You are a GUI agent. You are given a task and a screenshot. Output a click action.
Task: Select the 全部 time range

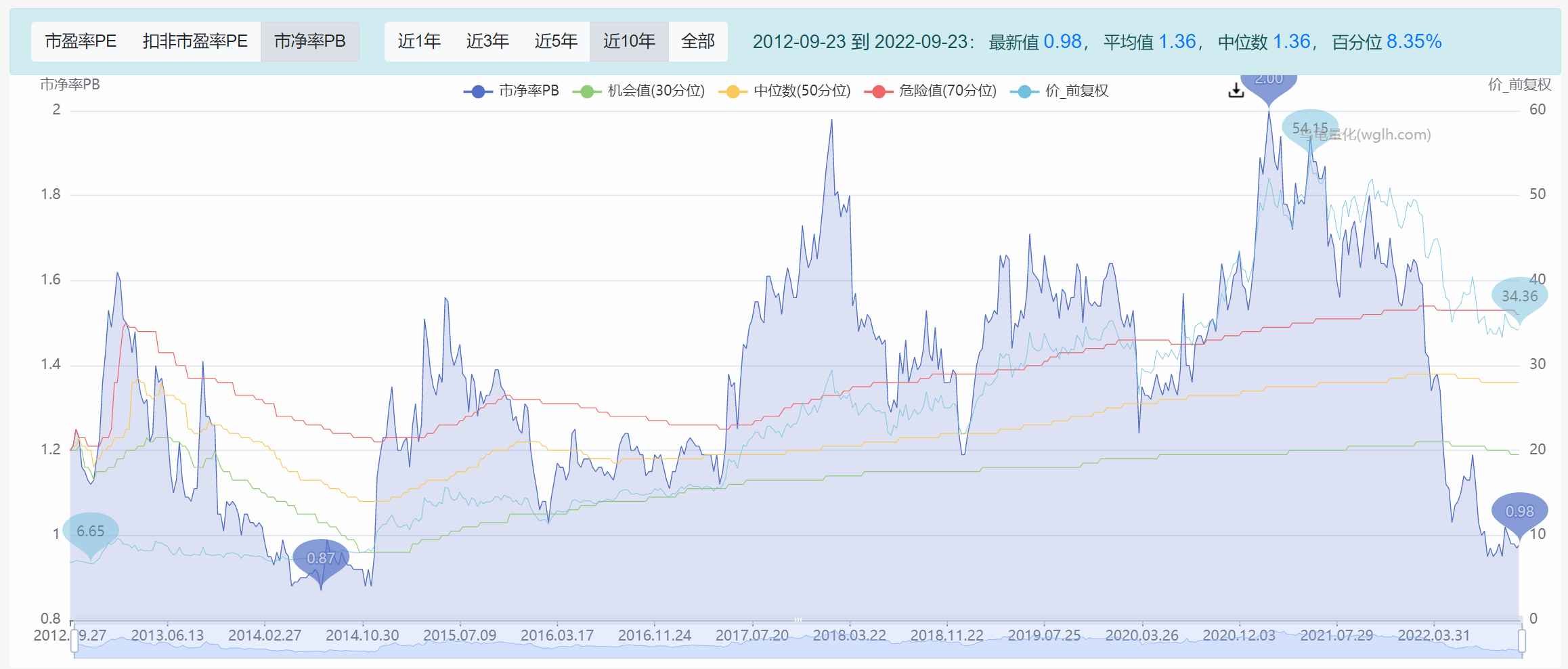coord(698,41)
